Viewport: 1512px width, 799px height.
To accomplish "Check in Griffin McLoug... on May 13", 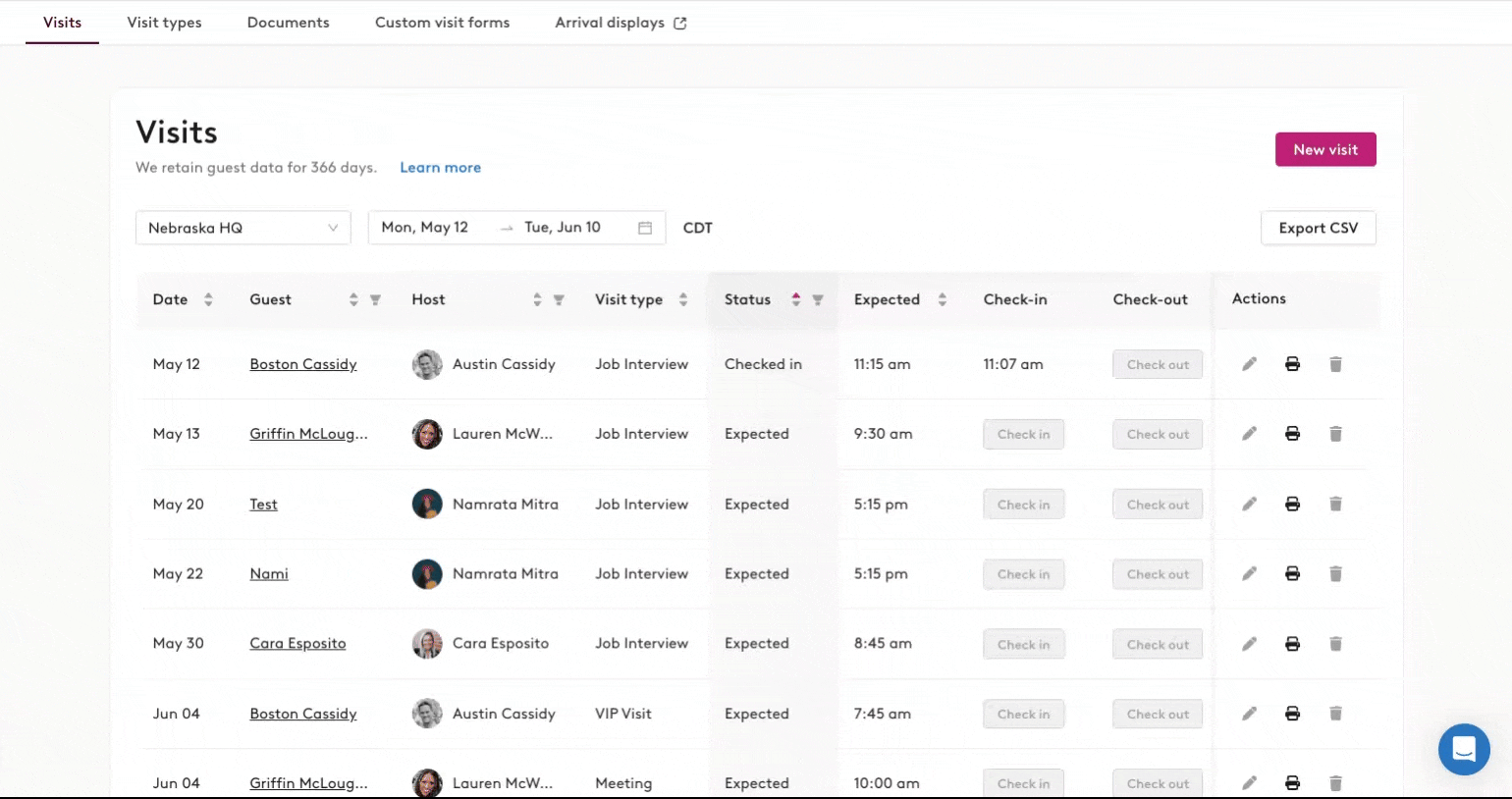I will (x=1024, y=434).
